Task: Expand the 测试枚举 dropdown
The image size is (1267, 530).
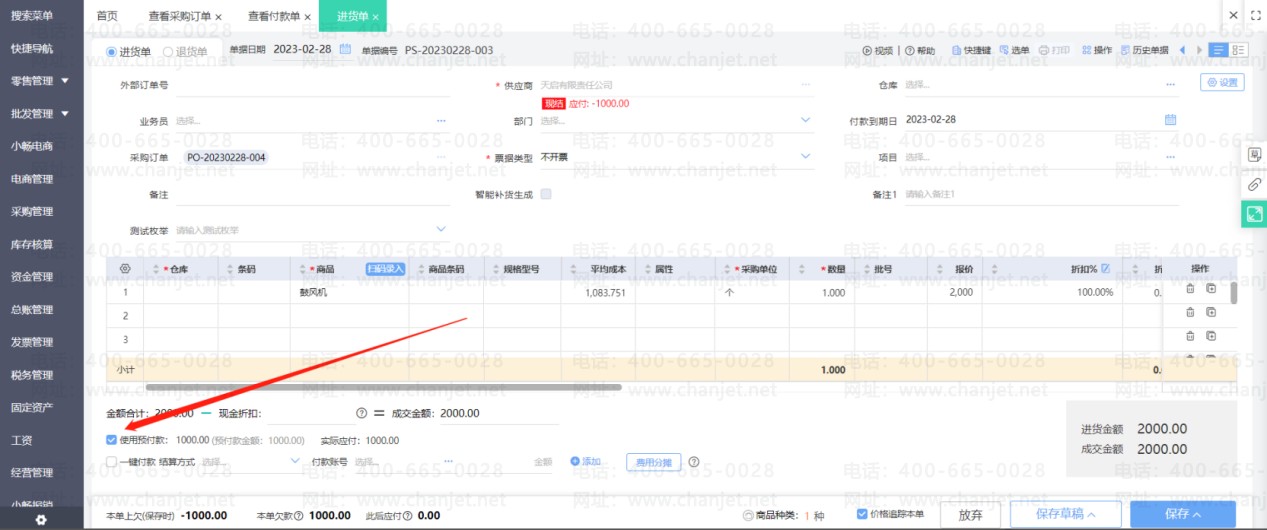Action: click(441, 230)
